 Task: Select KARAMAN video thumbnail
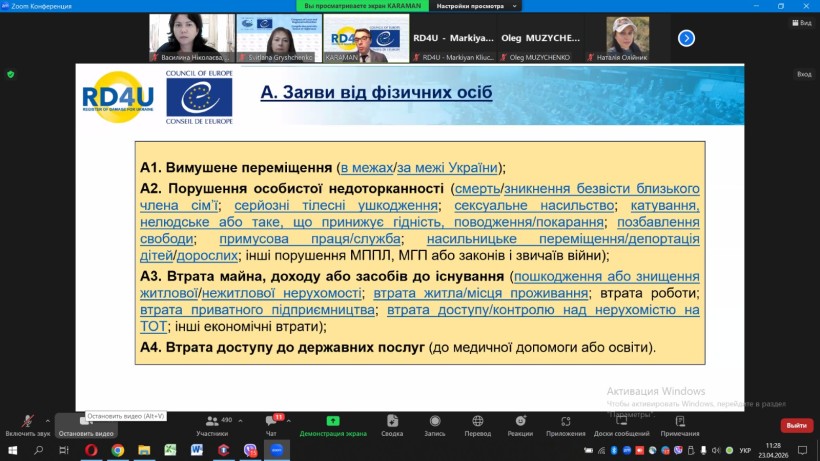click(x=367, y=38)
